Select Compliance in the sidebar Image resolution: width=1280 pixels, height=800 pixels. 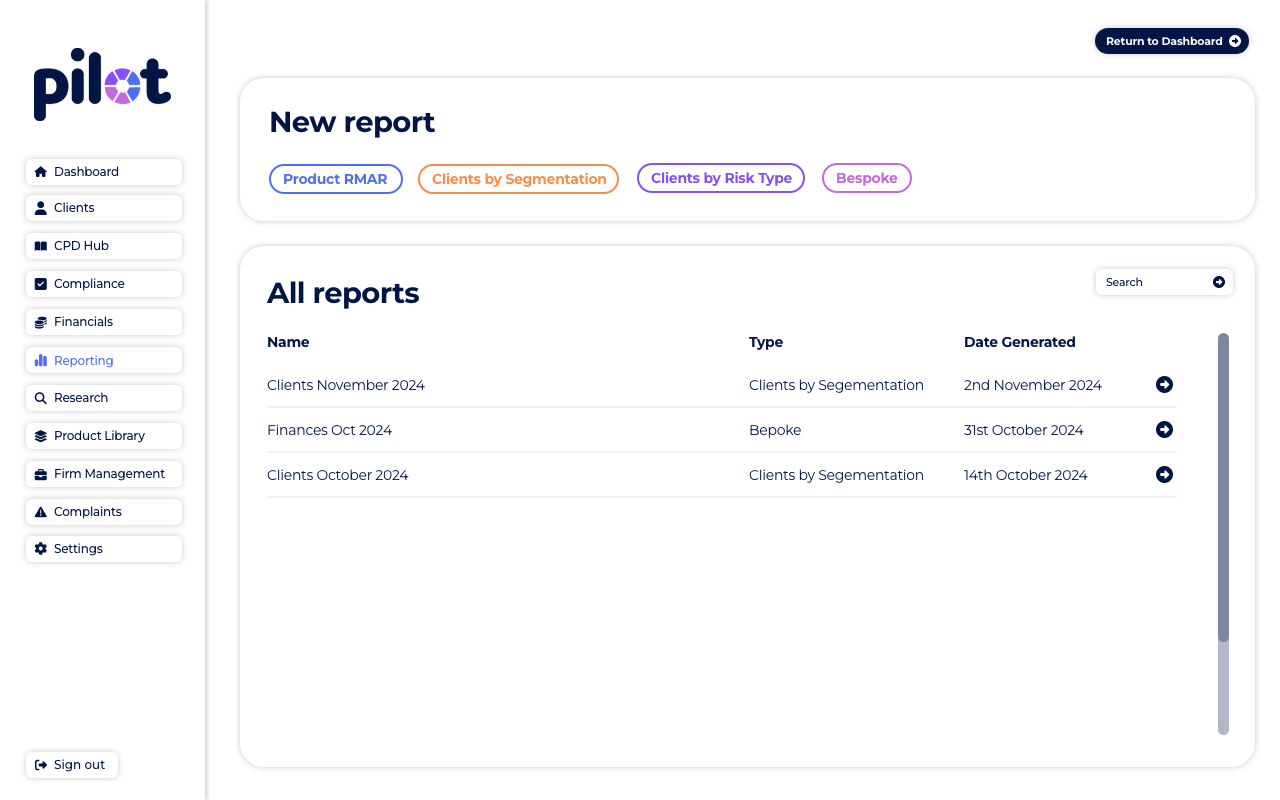104,284
